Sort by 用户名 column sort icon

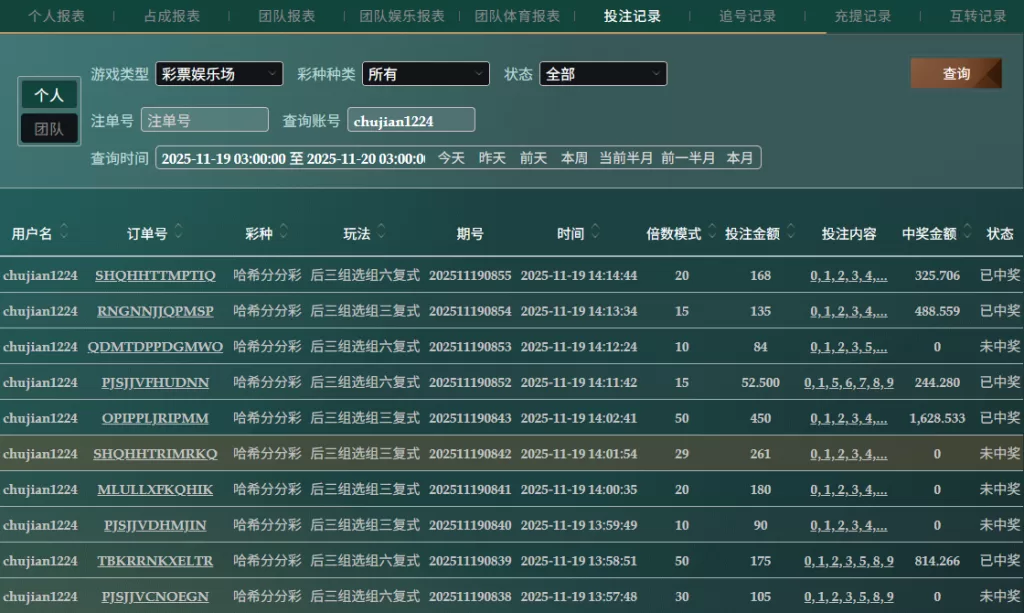[x=65, y=233]
